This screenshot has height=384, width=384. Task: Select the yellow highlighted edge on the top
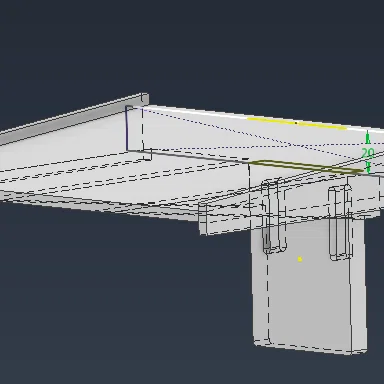point(297,123)
